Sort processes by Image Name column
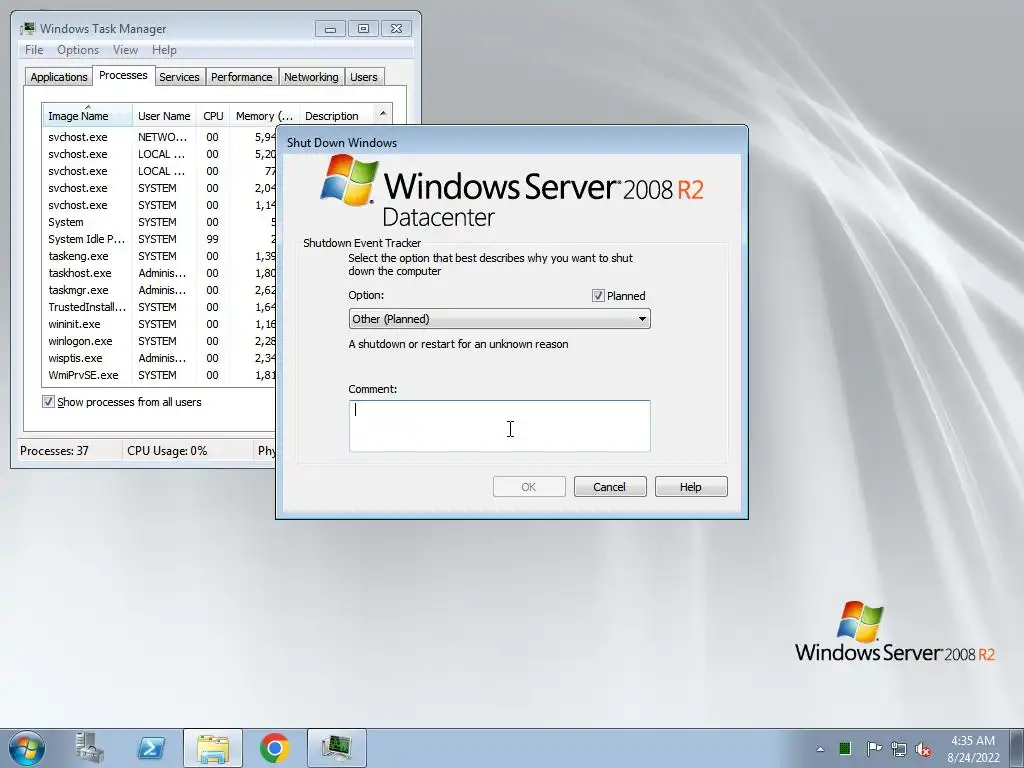 (x=88, y=116)
